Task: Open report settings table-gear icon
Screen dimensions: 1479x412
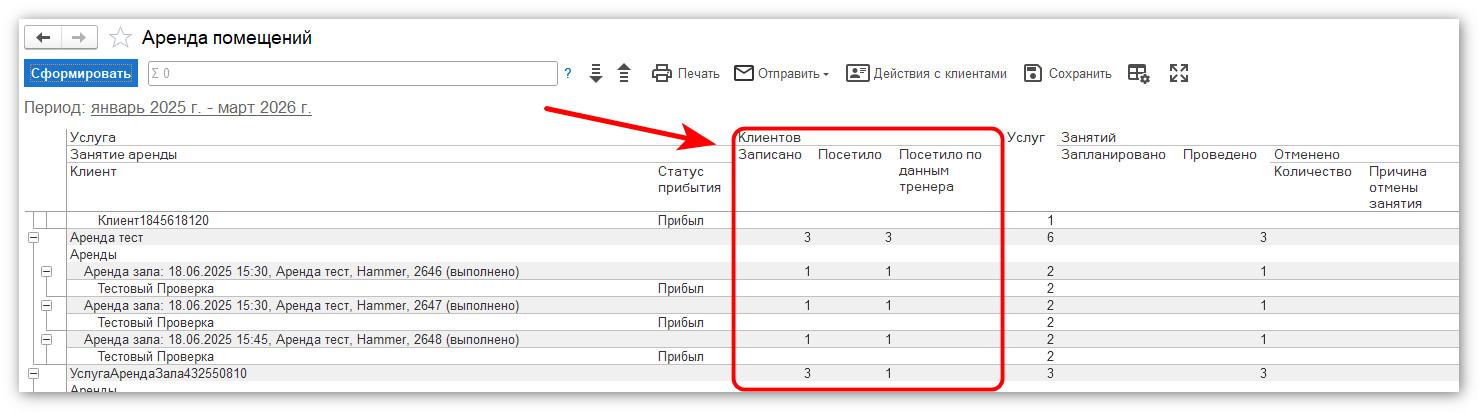Action: pos(1139,73)
